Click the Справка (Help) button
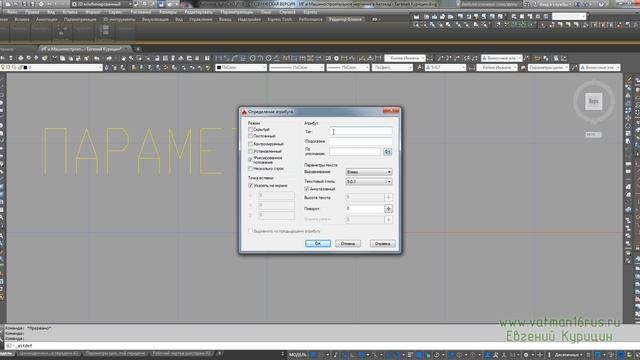 click(x=382, y=244)
